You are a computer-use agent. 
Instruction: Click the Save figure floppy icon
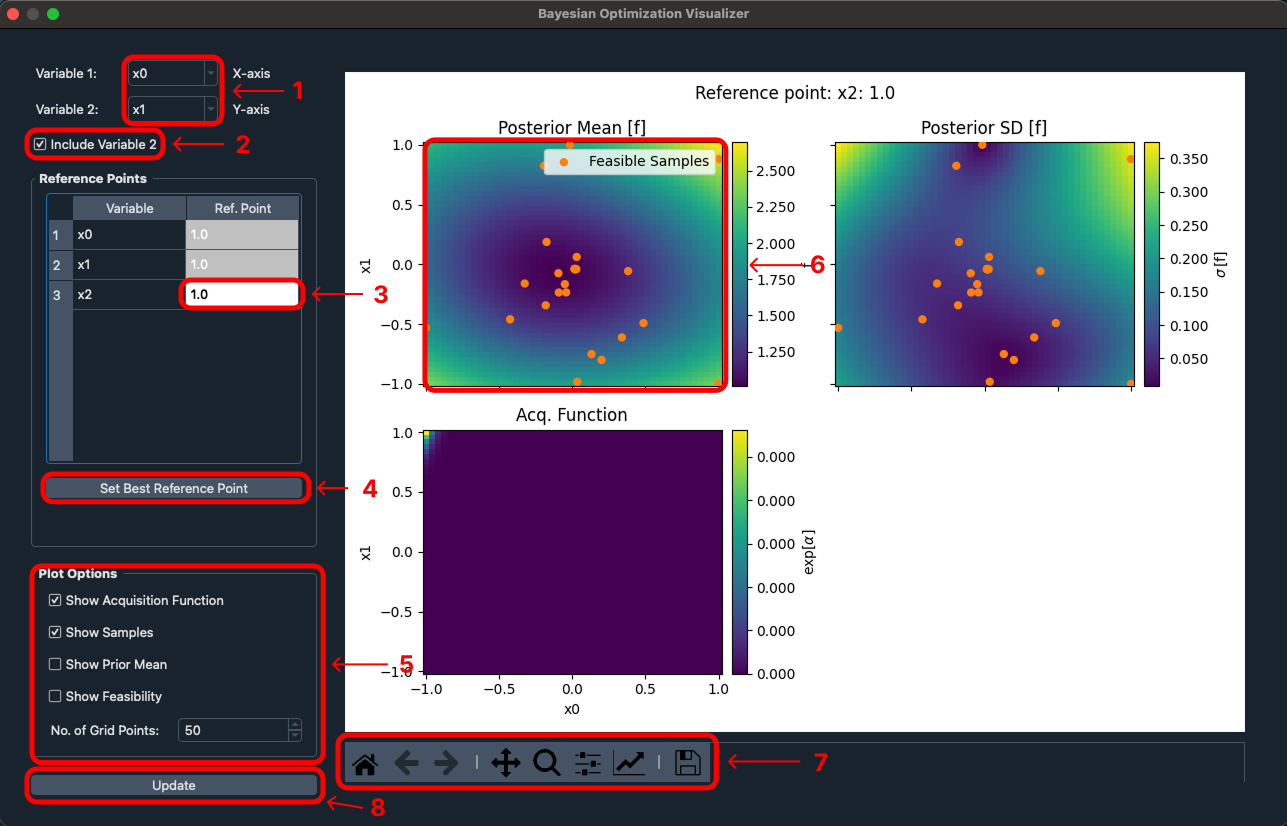(688, 764)
